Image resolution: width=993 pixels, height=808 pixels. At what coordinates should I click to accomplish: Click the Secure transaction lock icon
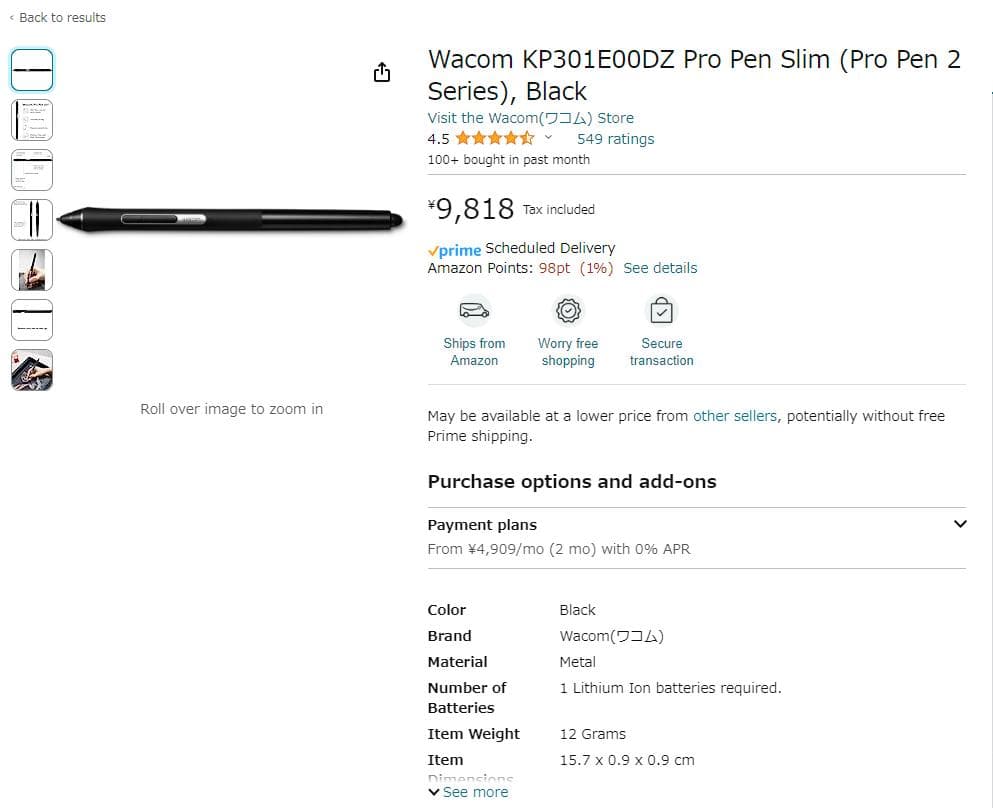[661, 311]
